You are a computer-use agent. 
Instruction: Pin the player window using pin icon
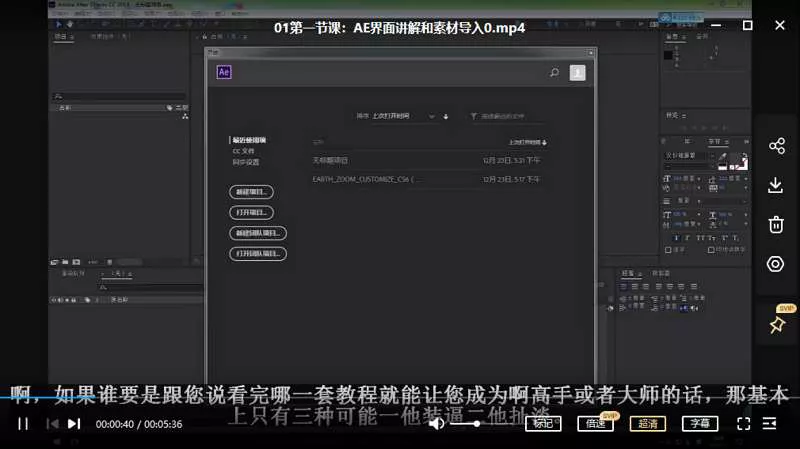[x=776, y=325]
